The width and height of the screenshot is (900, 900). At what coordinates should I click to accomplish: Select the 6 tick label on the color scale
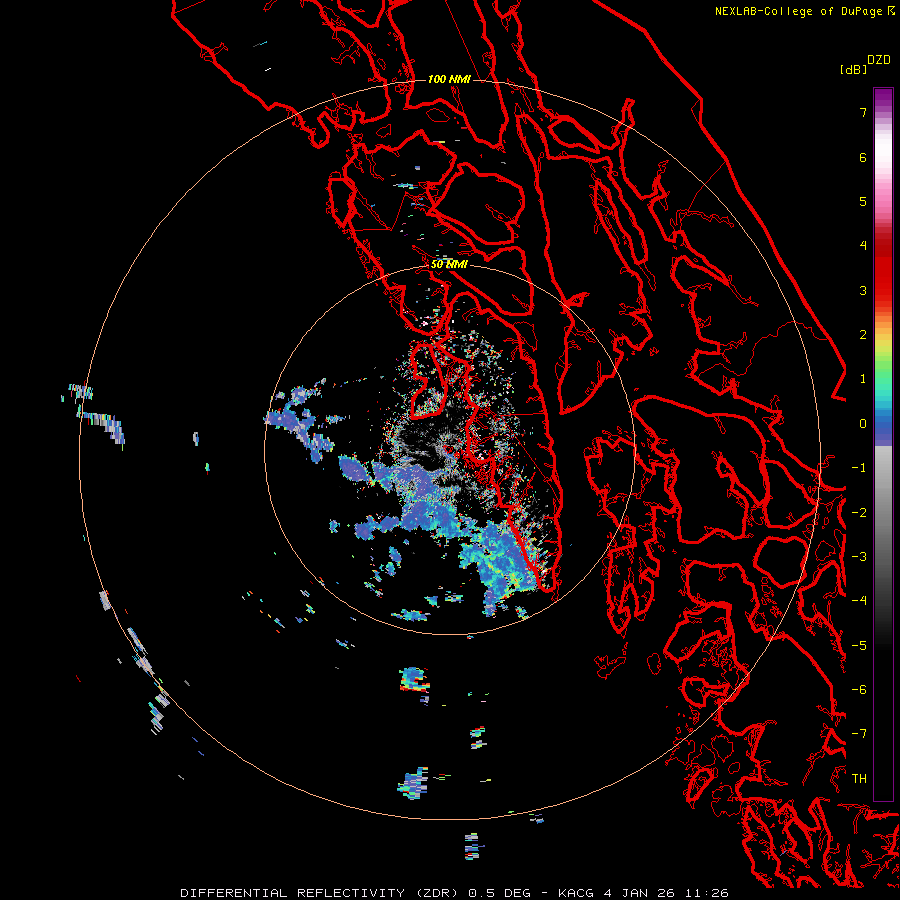tap(863, 157)
